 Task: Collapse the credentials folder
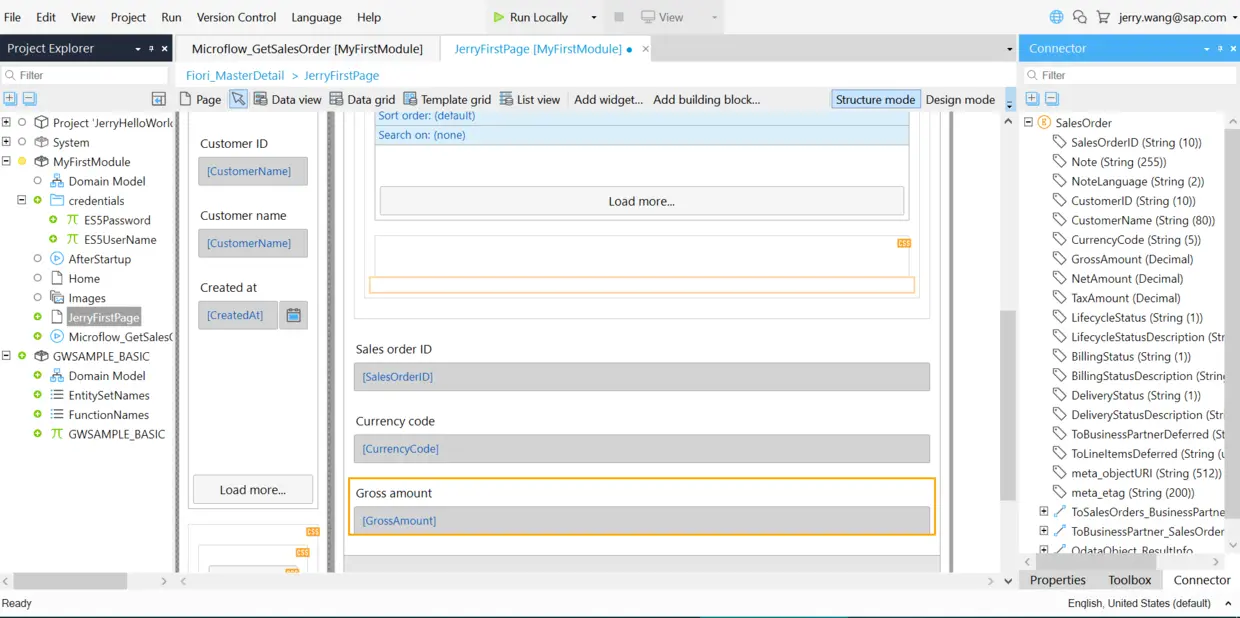pos(22,200)
